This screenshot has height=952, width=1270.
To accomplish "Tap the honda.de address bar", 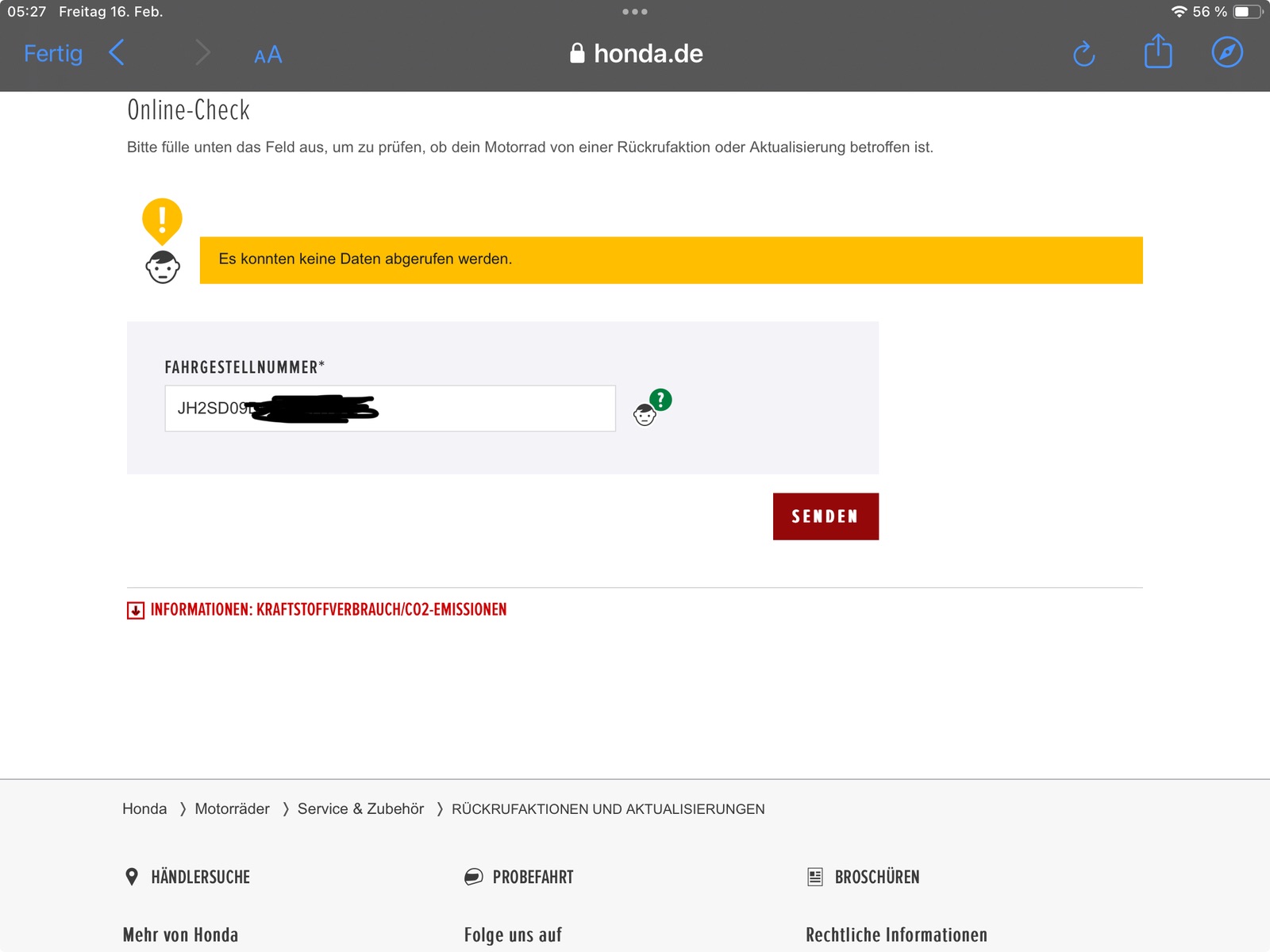I will tap(636, 54).
